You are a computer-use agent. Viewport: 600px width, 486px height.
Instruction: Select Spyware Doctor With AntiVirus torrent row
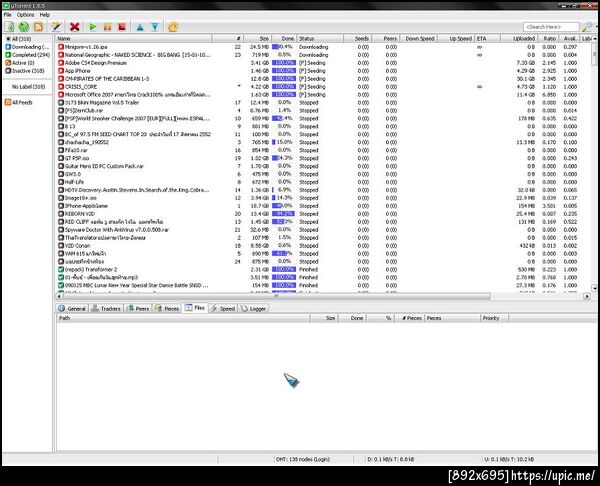click(x=323, y=230)
